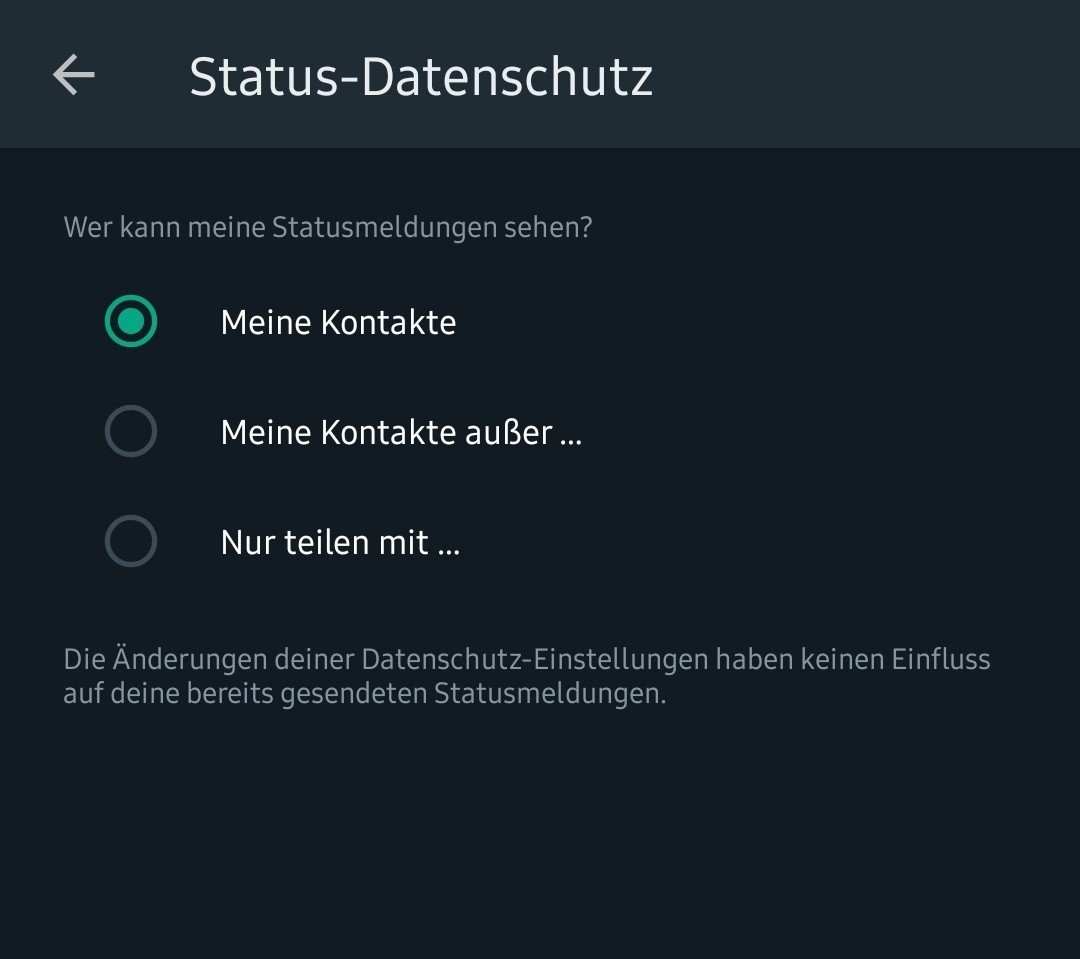Tap the green dot inside the selected radio
This screenshot has width=1080, height=959.
pyautogui.click(x=131, y=322)
